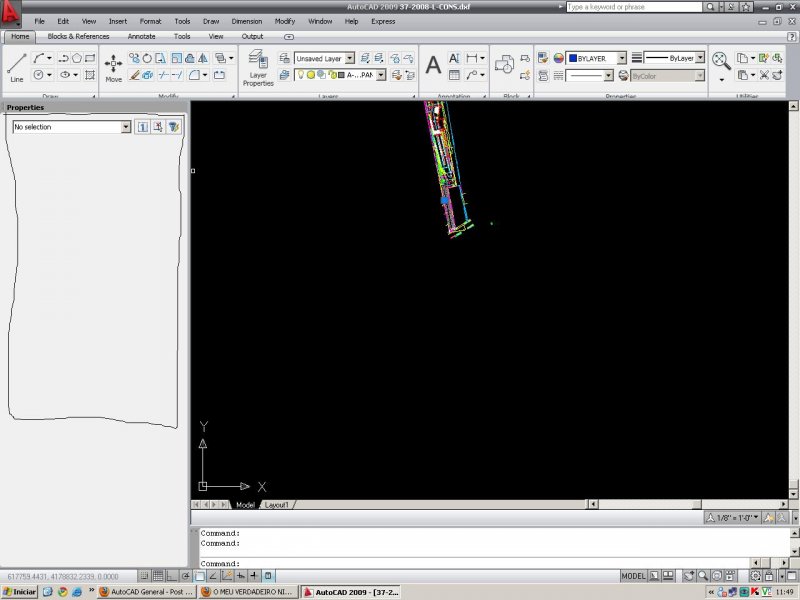Screen dimensions: 800x600
Task: Click the Multiline Text tool
Action: 433,66
